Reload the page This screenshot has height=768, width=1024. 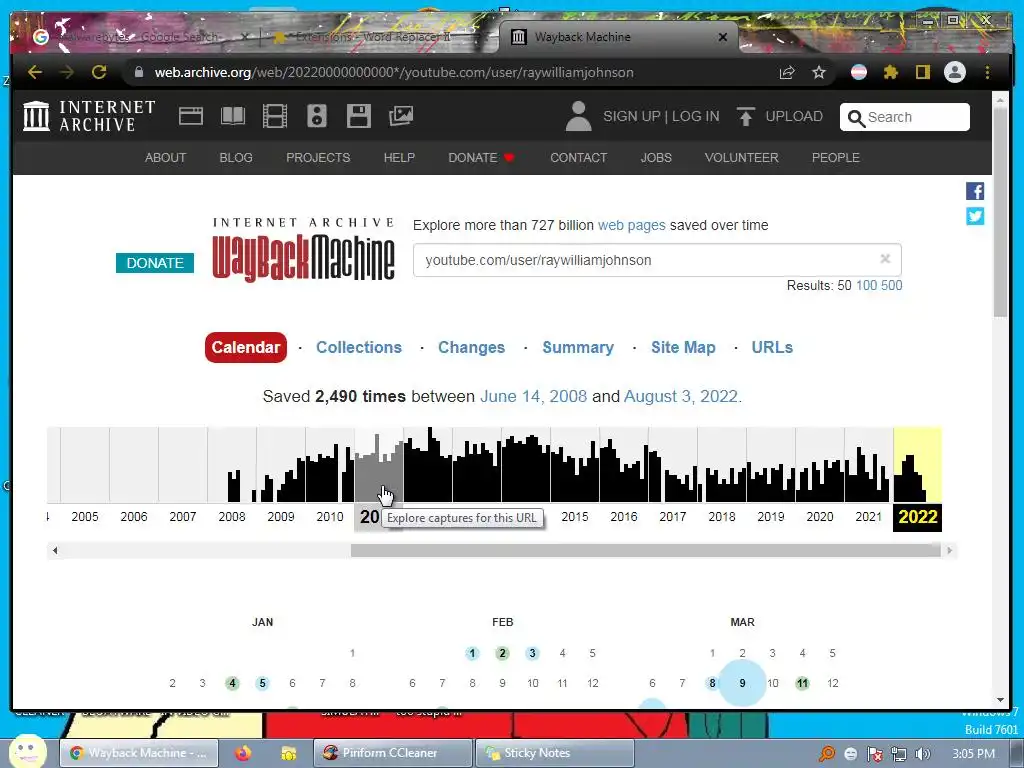[99, 72]
